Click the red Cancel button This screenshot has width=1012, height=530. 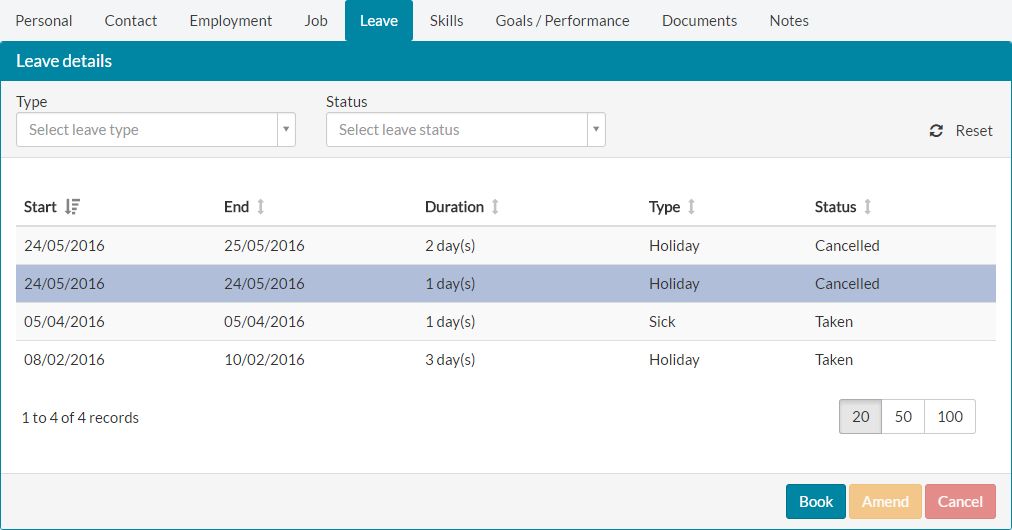960,502
